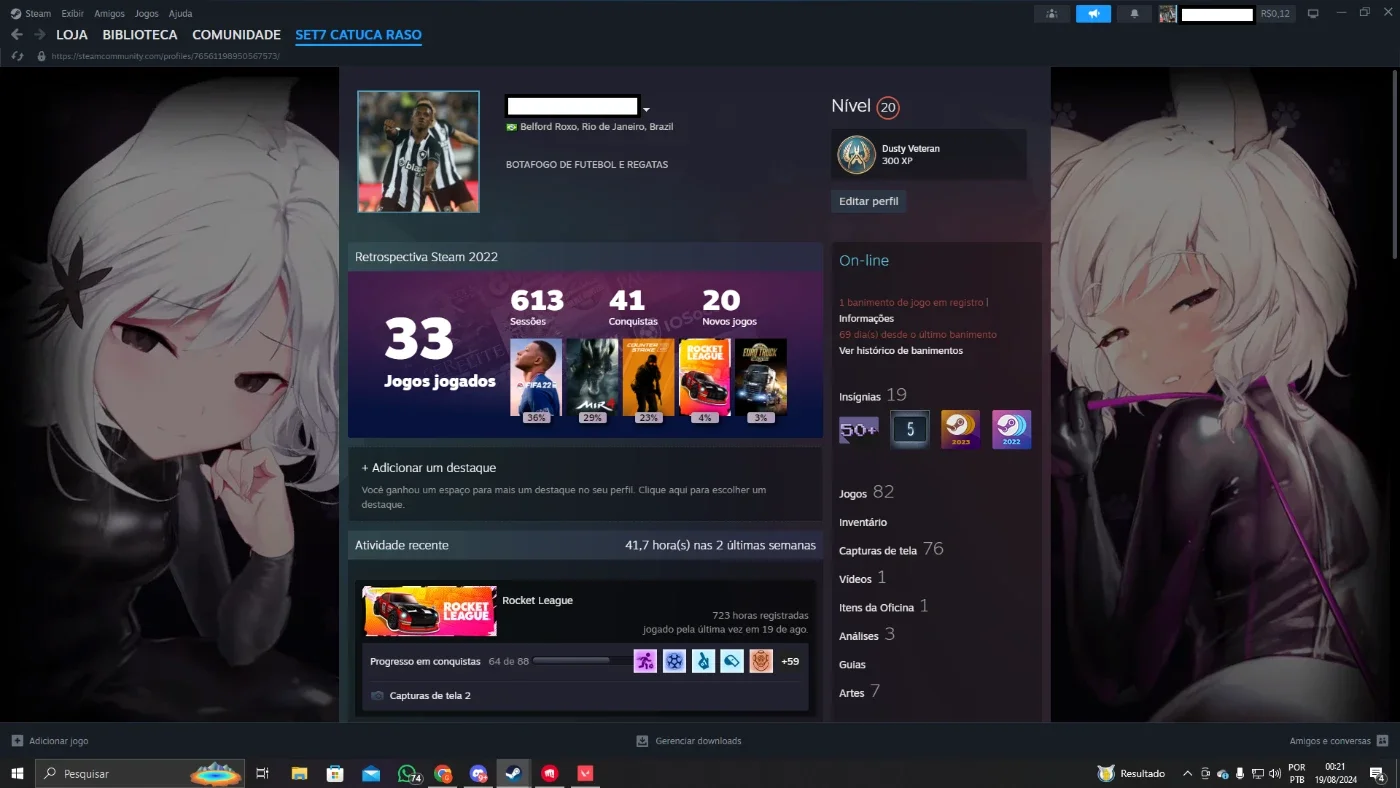Click the +59 more achievements
1400x788 pixels.
pos(790,661)
